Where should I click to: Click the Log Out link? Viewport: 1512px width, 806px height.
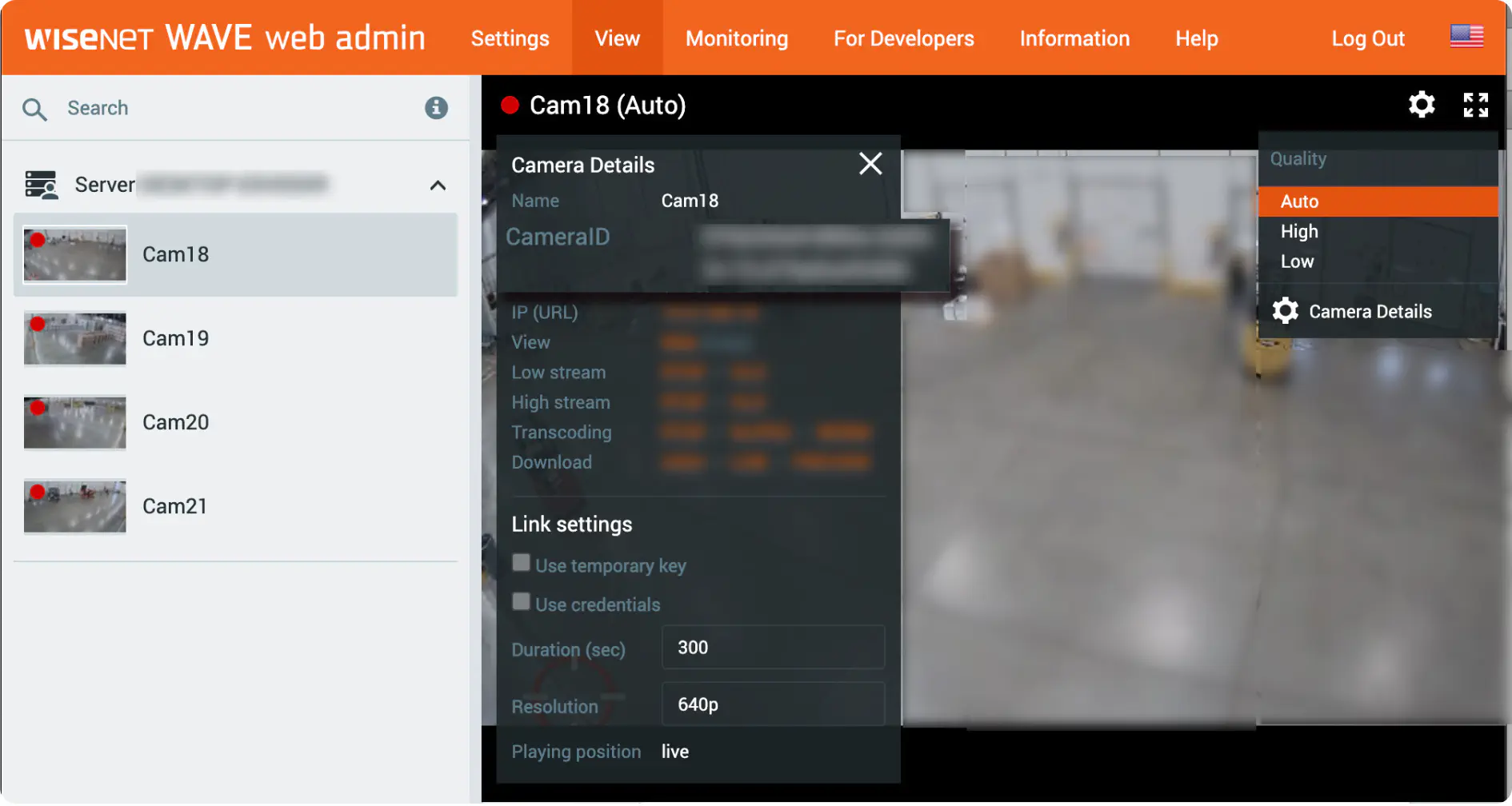point(1367,38)
